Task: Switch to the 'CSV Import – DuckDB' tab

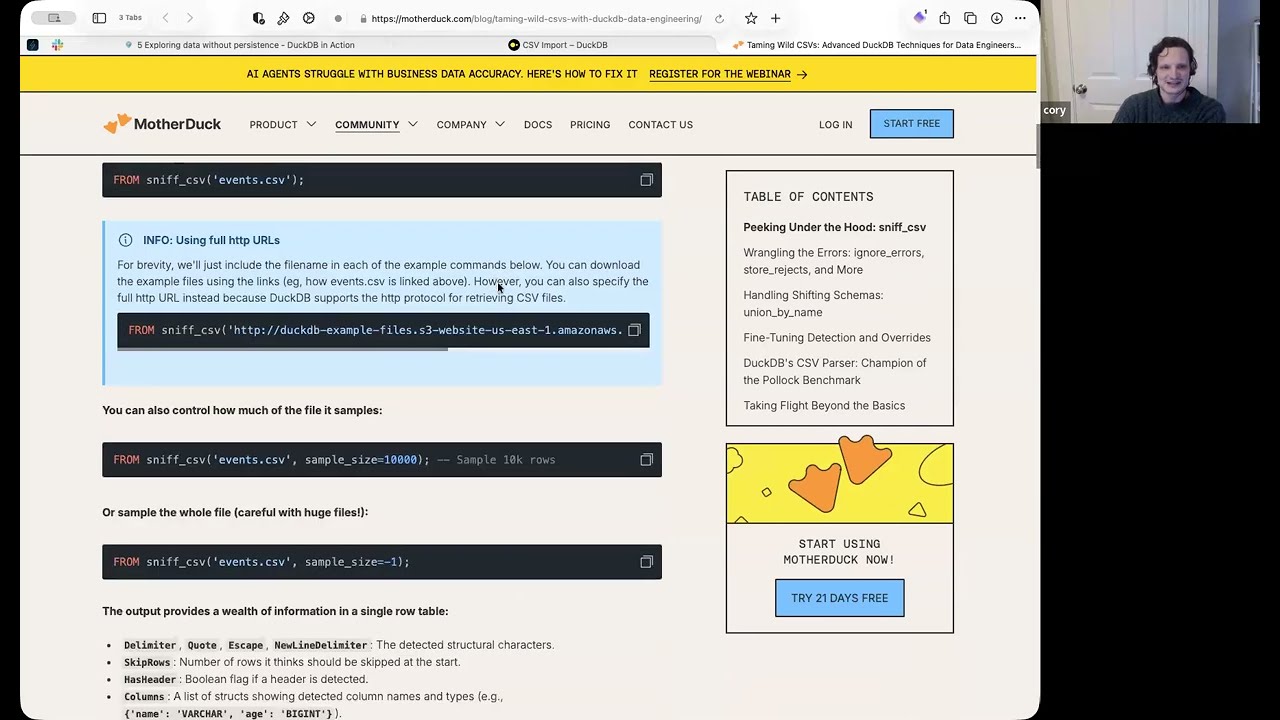Action: [558, 45]
